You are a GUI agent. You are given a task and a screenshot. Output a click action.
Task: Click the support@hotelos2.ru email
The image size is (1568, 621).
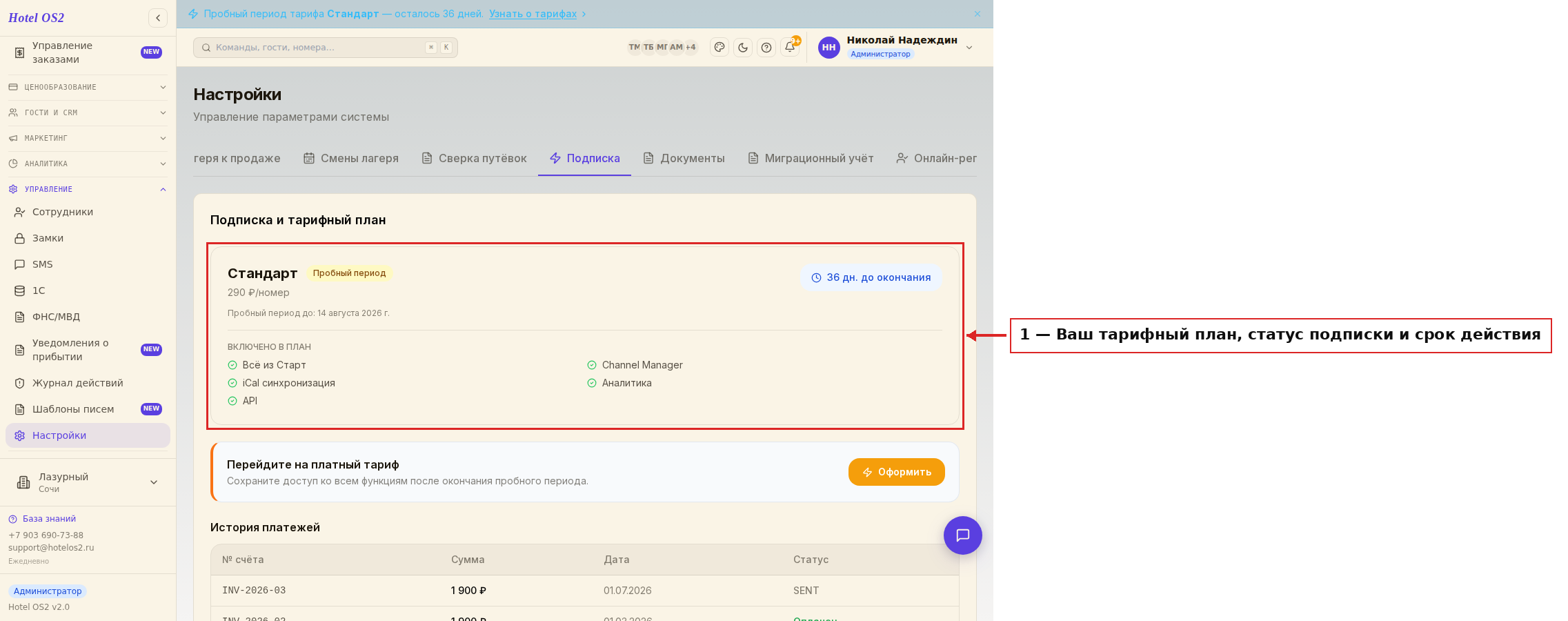51,548
